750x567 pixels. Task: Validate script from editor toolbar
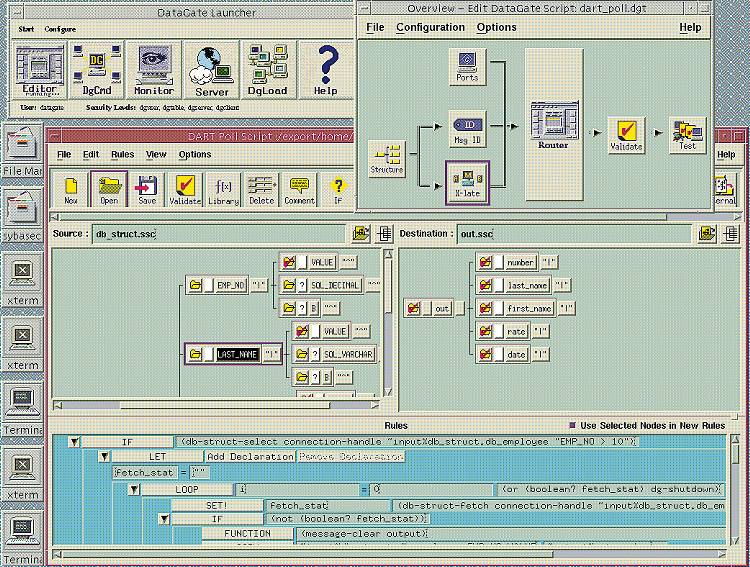pos(185,190)
